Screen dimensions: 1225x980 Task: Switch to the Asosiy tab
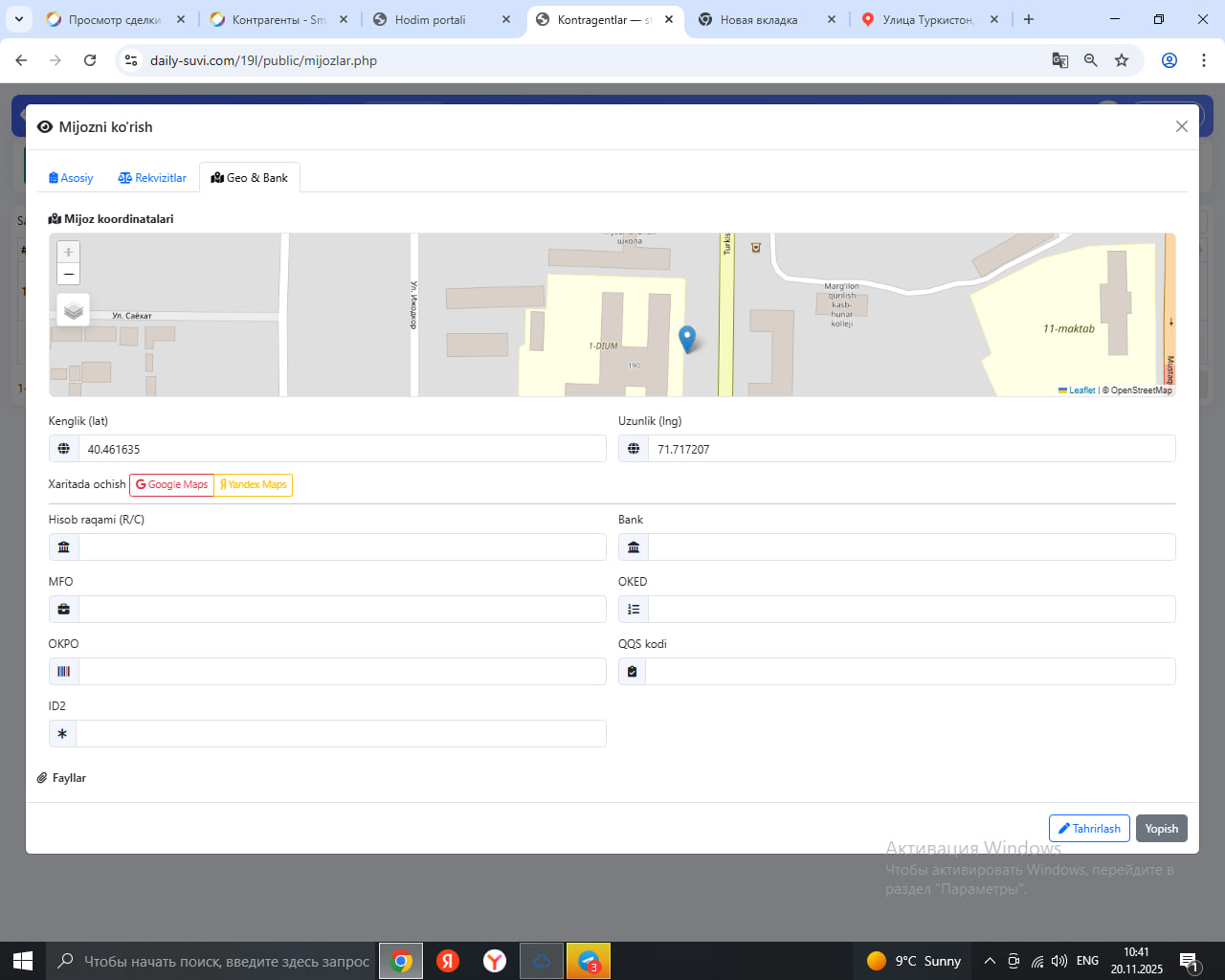coord(71,178)
